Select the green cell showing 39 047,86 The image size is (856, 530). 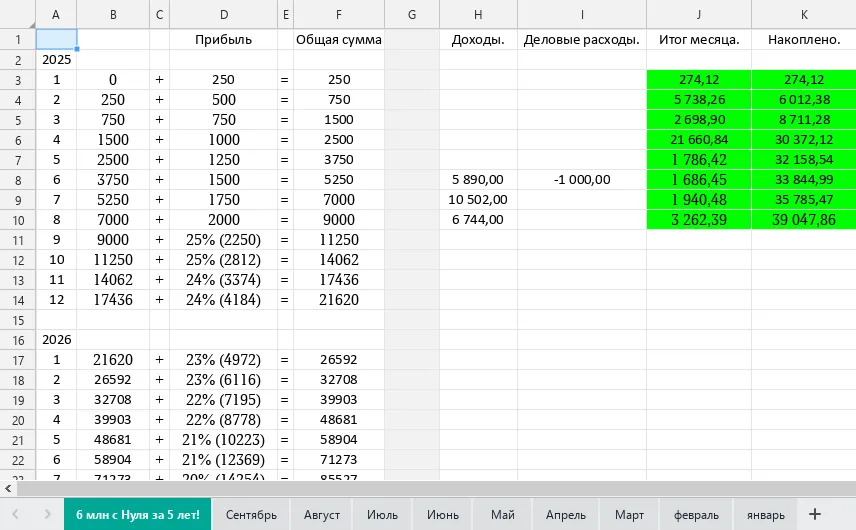click(x=804, y=219)
